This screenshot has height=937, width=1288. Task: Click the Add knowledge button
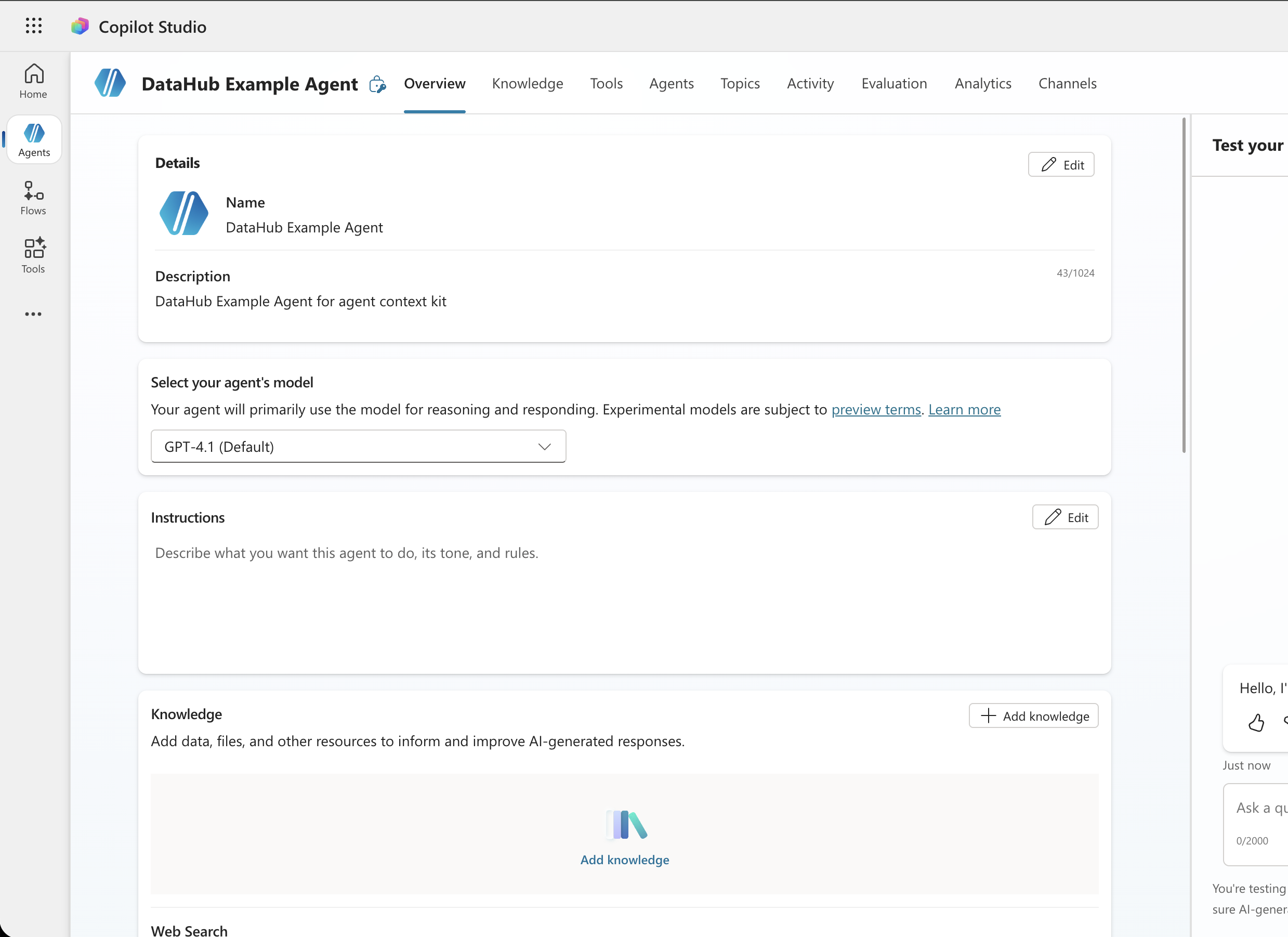coord(1033,716)
